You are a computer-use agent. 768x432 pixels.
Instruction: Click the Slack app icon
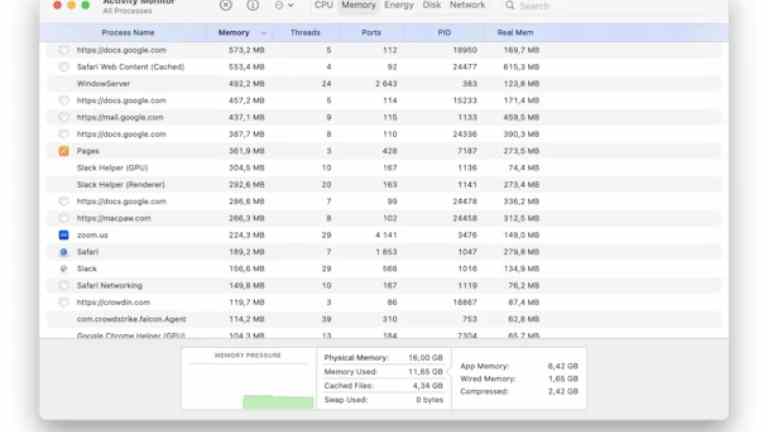[64, 268]
